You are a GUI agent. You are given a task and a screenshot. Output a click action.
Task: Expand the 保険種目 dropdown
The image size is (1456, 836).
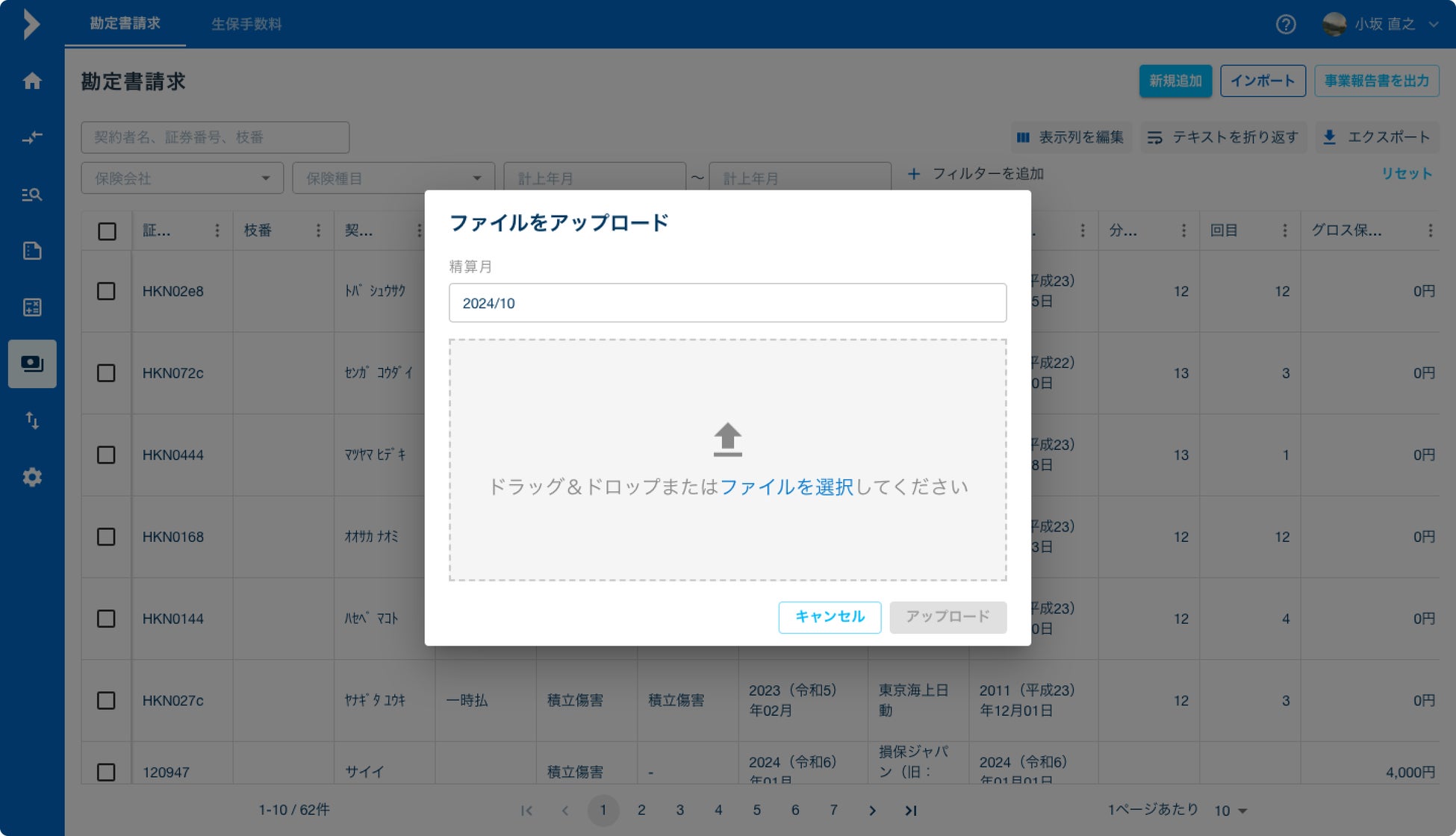tap(393, 178)
